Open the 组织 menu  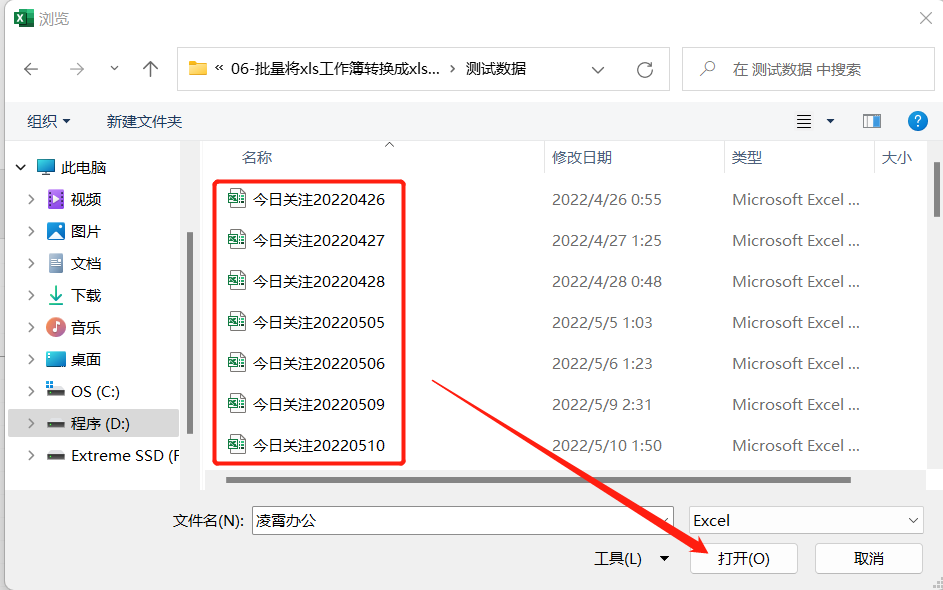coord(48,121)
